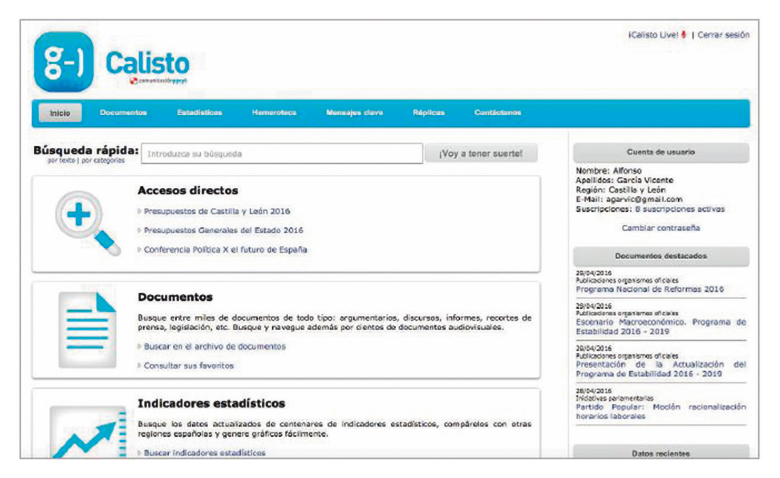
Task: Go to the Documentos menu item
Action: [123, 113]
